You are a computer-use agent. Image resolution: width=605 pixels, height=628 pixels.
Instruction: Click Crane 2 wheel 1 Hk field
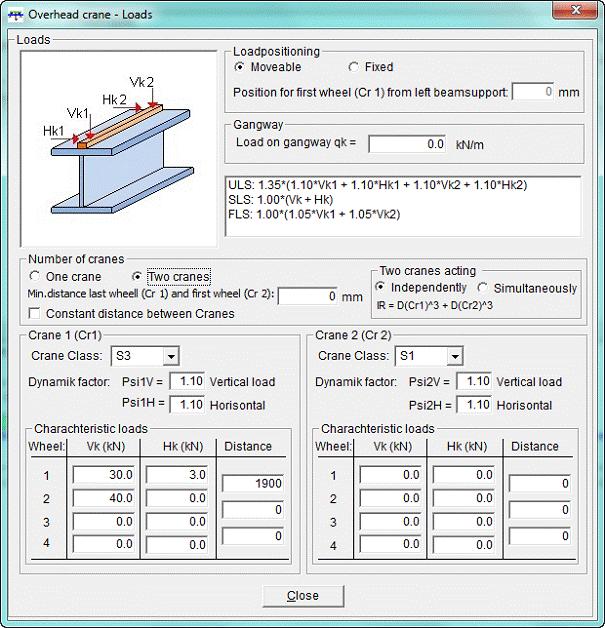pos(464,475)
